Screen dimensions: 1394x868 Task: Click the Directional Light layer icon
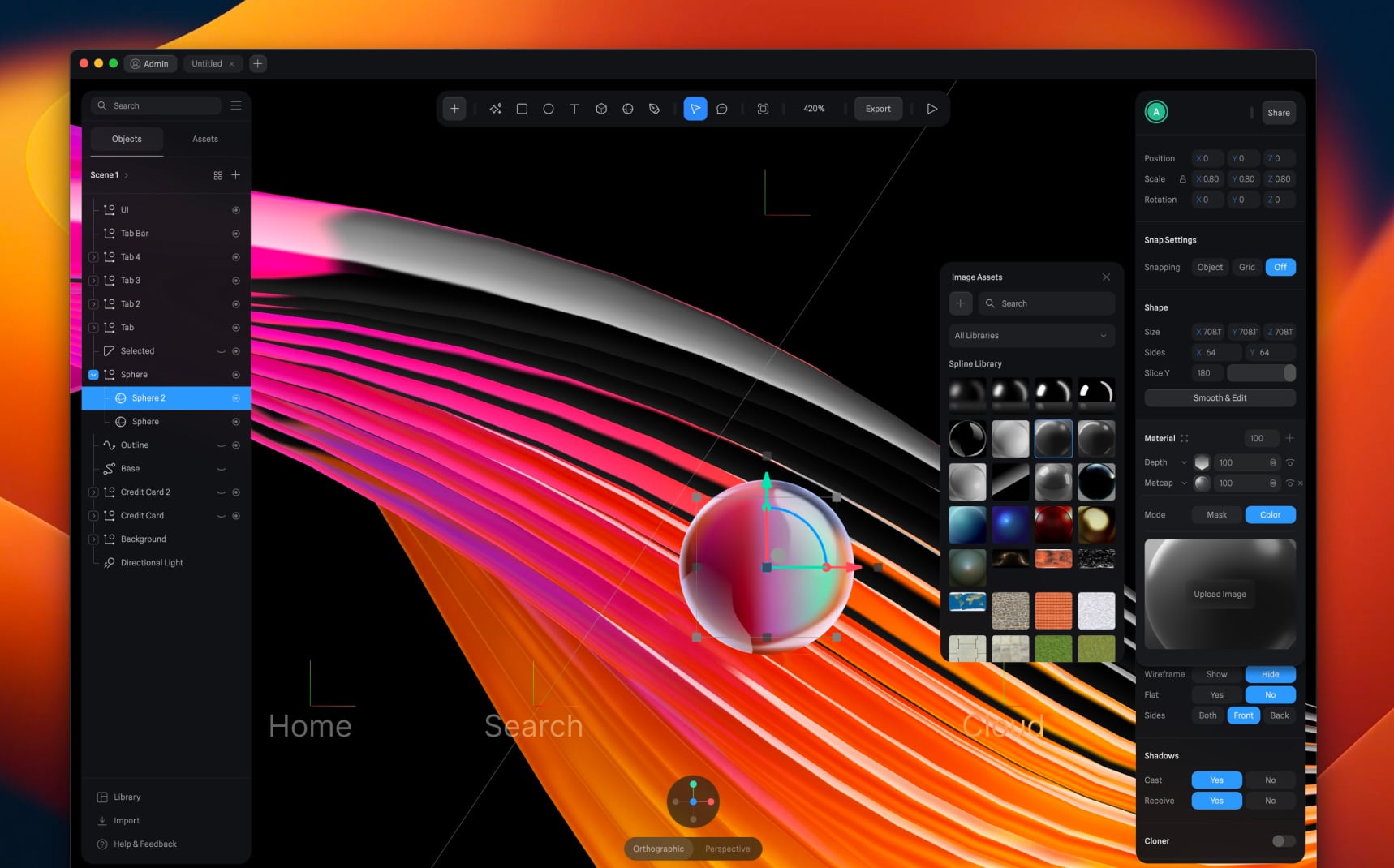click(x=109, y=562)
